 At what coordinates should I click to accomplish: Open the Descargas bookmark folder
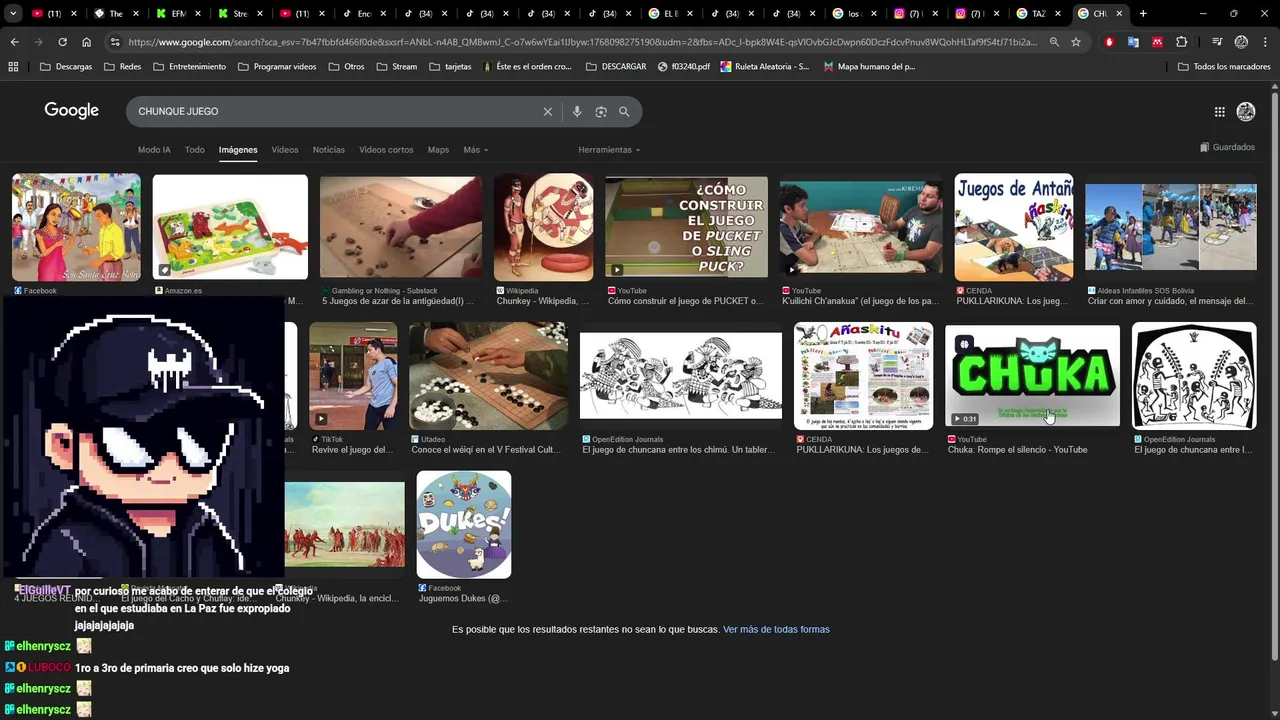(x=66, y=67)
